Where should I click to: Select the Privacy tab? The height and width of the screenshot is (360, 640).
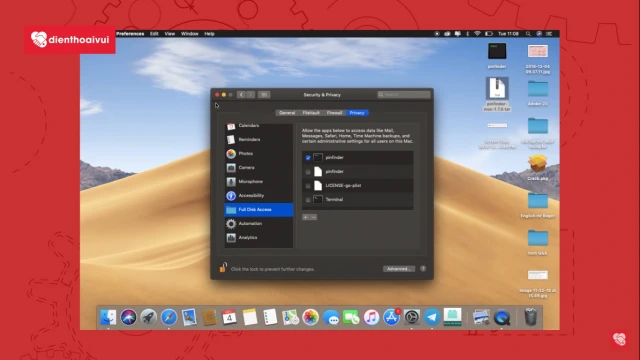click(x=357, y=113)
